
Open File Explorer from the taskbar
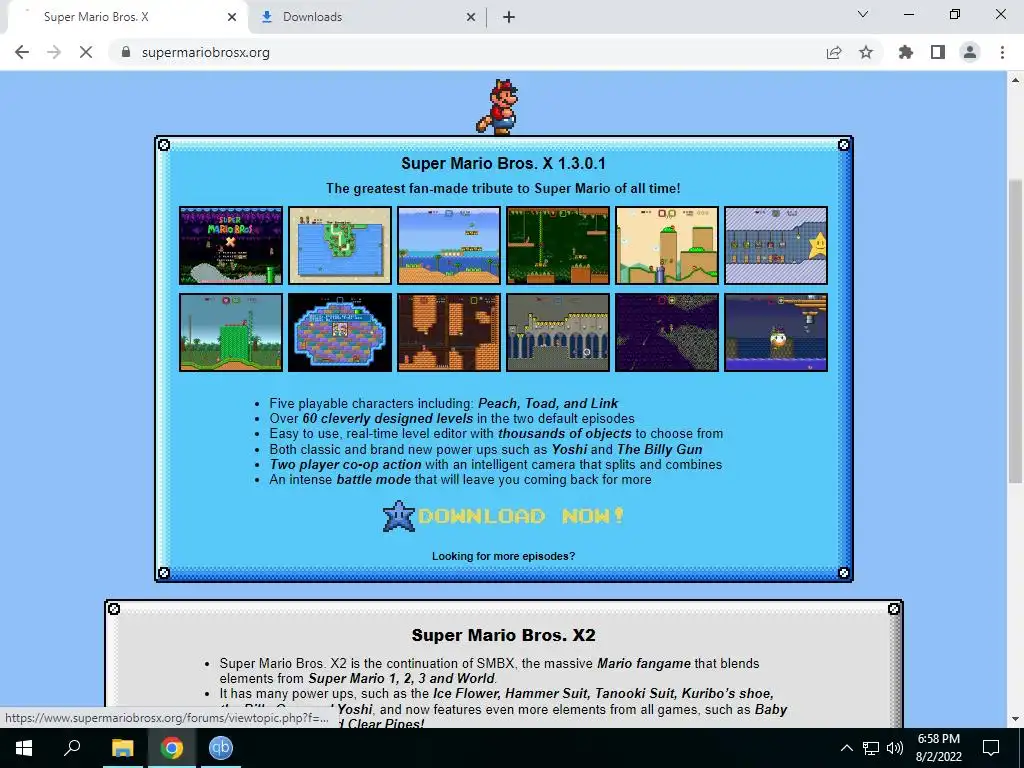click(x=122, y=748)
